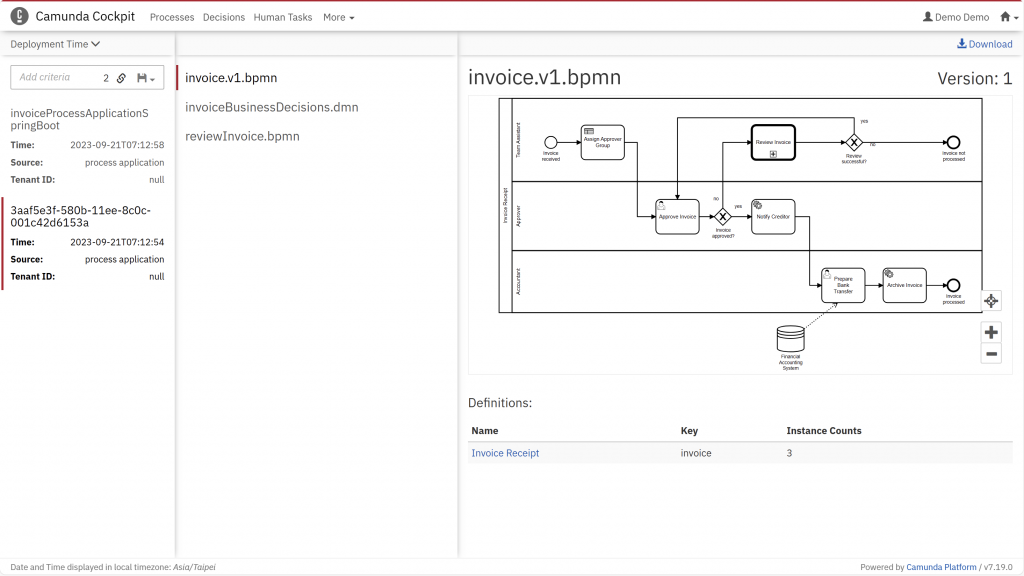
Task: Open the Camunda Platform footer link
Action: pos(941,567)
